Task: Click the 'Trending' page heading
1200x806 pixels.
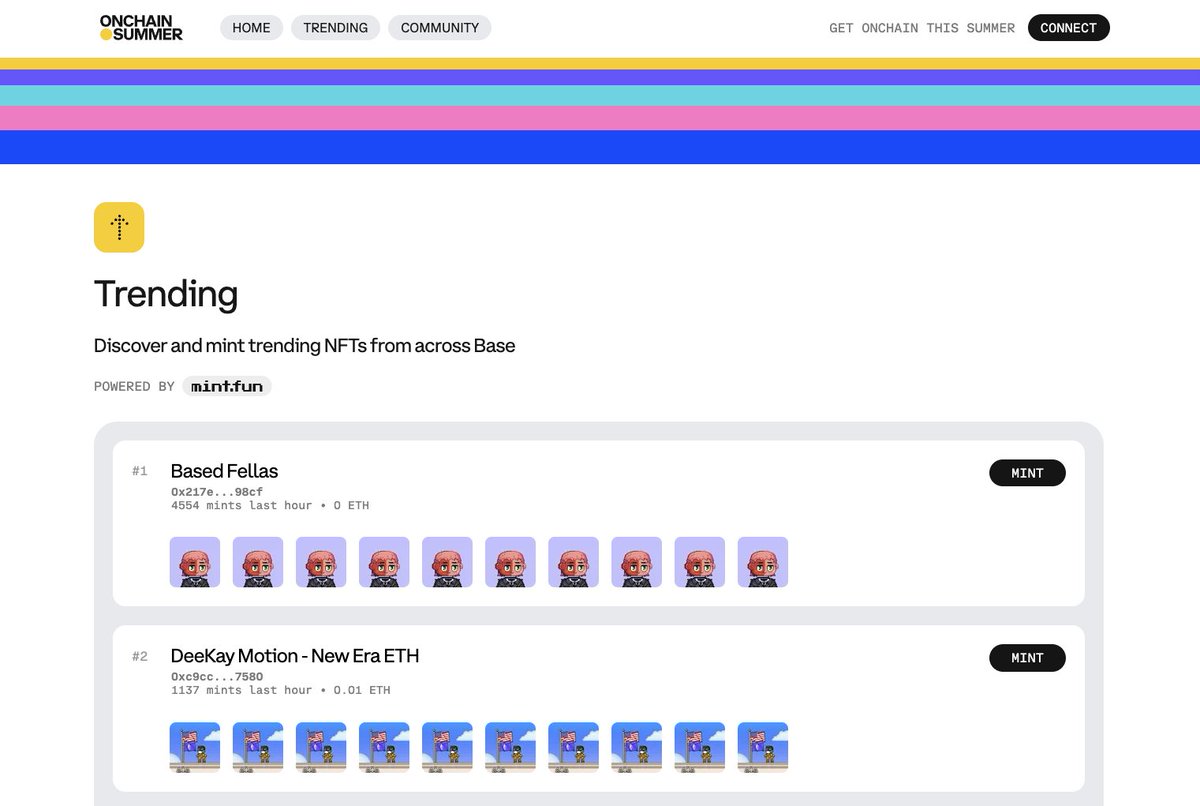Action: (166, 294)
